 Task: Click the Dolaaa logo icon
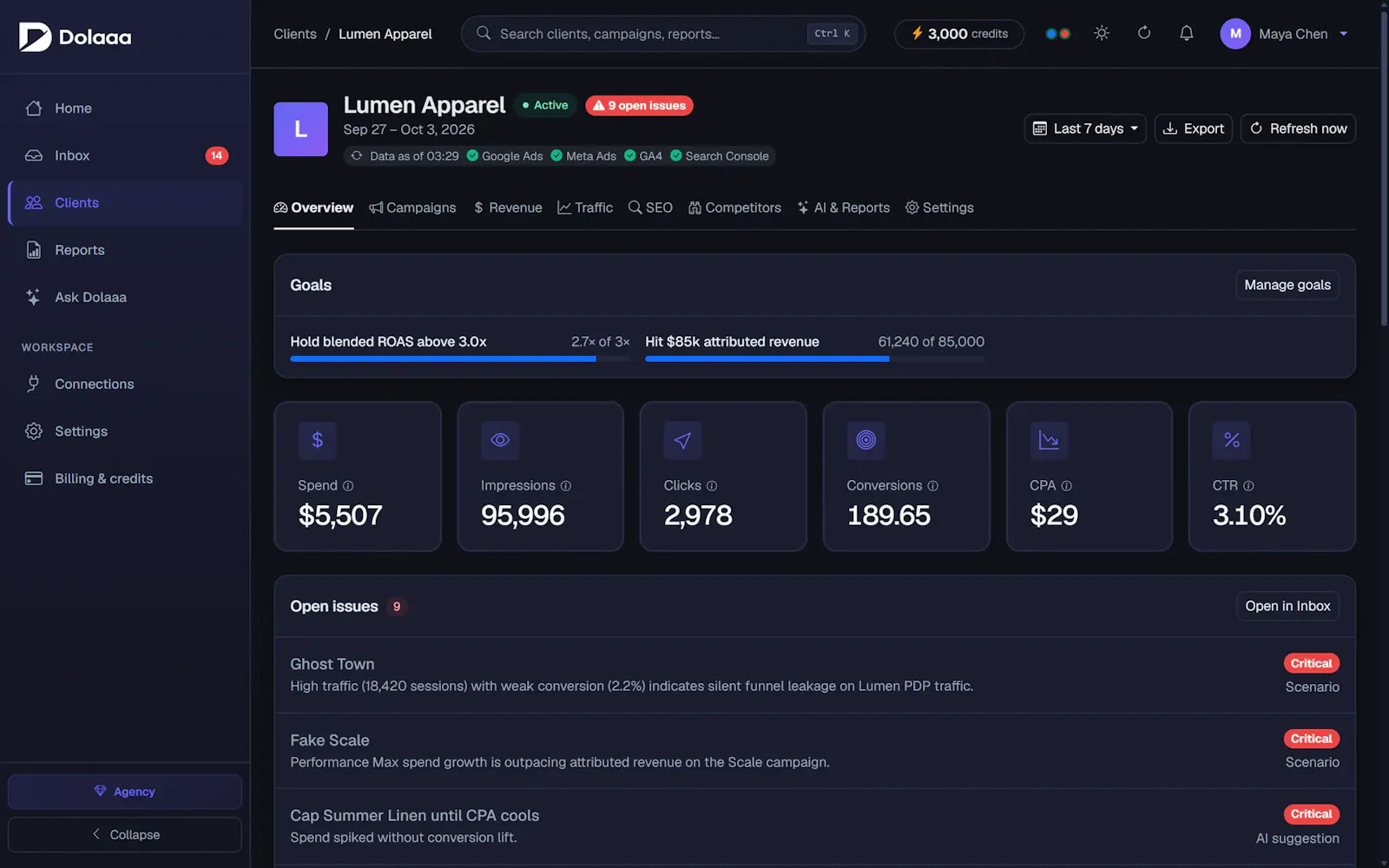[35, 36]
